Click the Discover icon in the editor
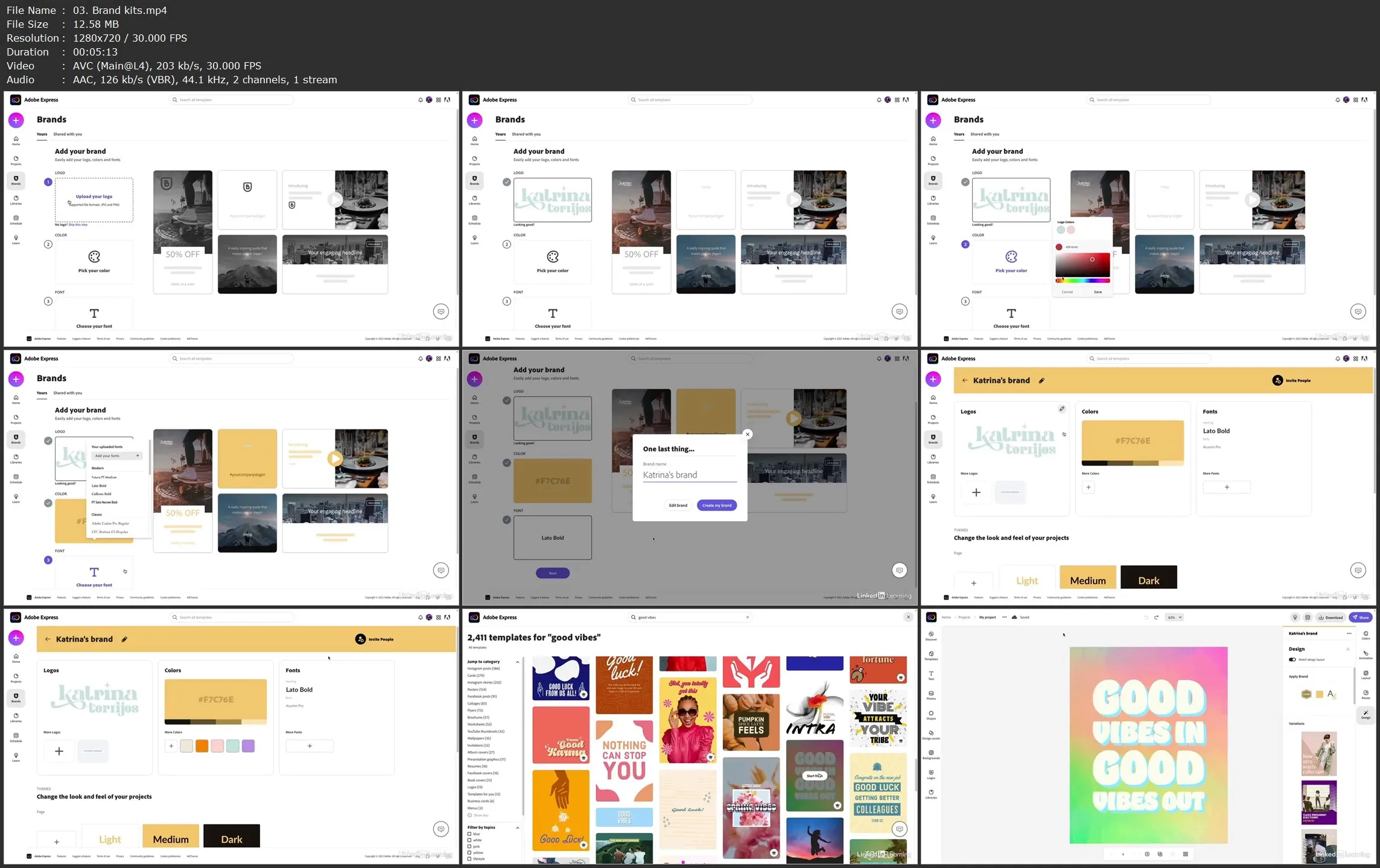The width and height of the screenshot is (1380, 868). coord(931,635)
